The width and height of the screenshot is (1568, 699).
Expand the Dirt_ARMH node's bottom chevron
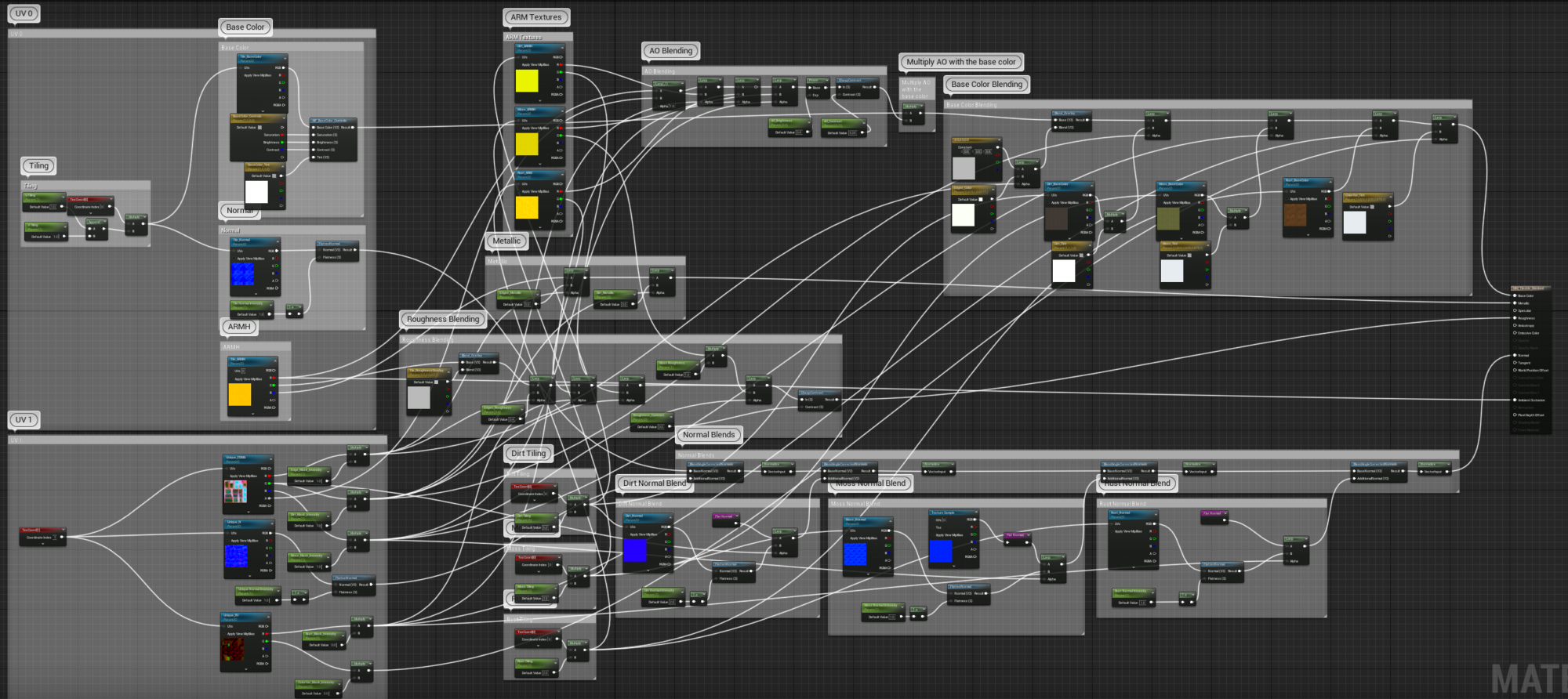(540, 101)
